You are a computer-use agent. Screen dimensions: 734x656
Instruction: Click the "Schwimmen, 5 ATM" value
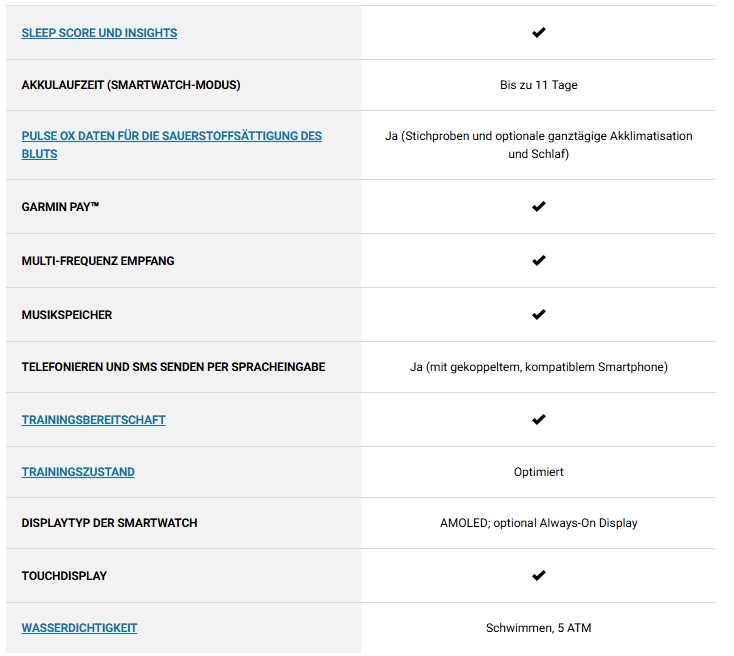coord(538,628)
